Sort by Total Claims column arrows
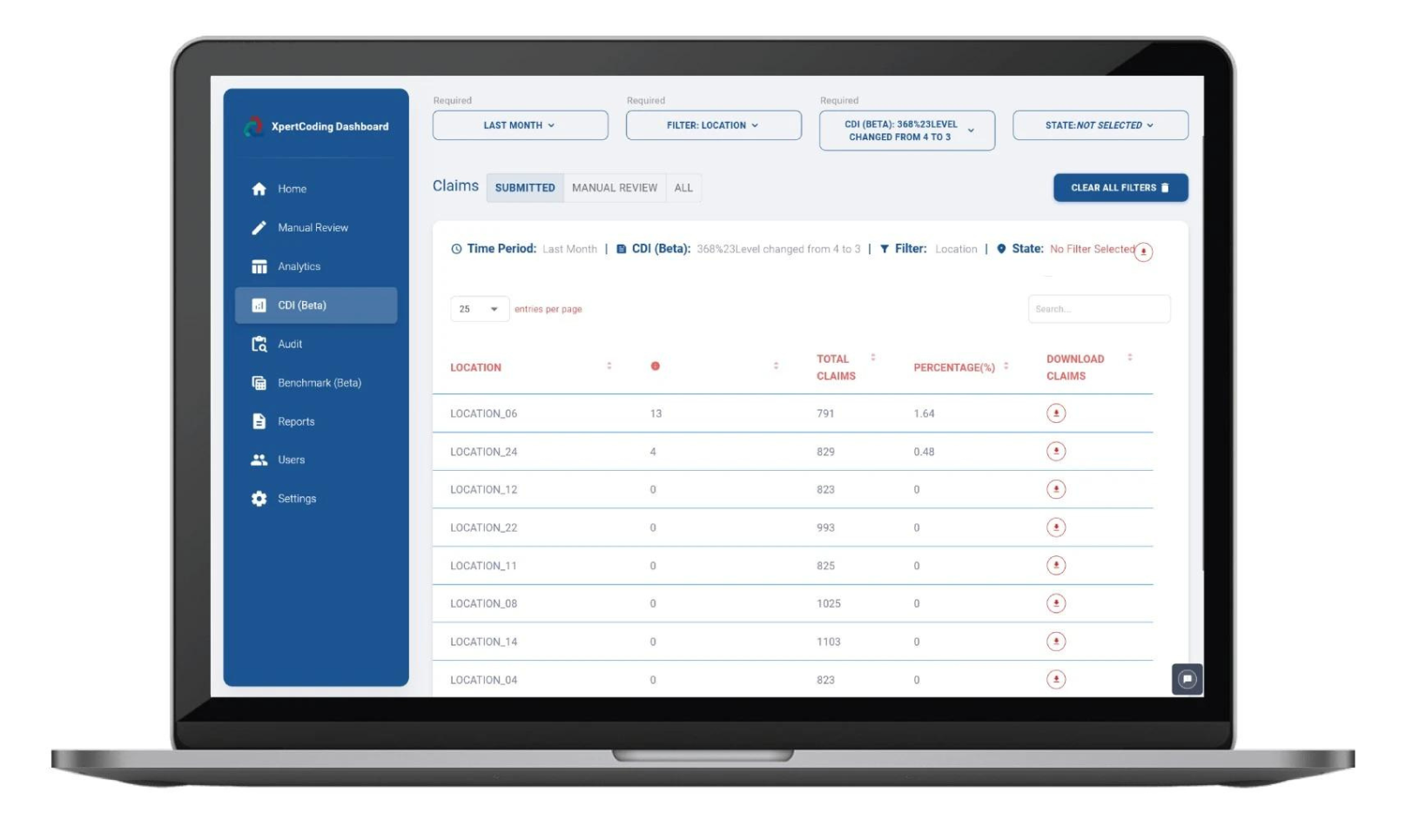1406x840 pixels. click(x=873, y=357)
